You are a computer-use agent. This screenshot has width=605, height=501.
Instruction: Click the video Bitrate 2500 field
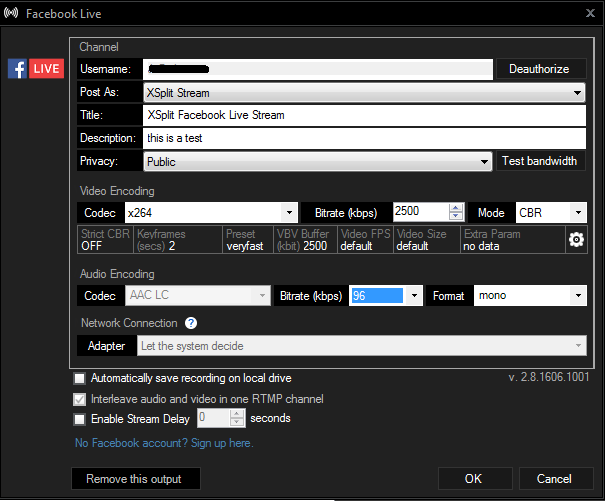421,212
